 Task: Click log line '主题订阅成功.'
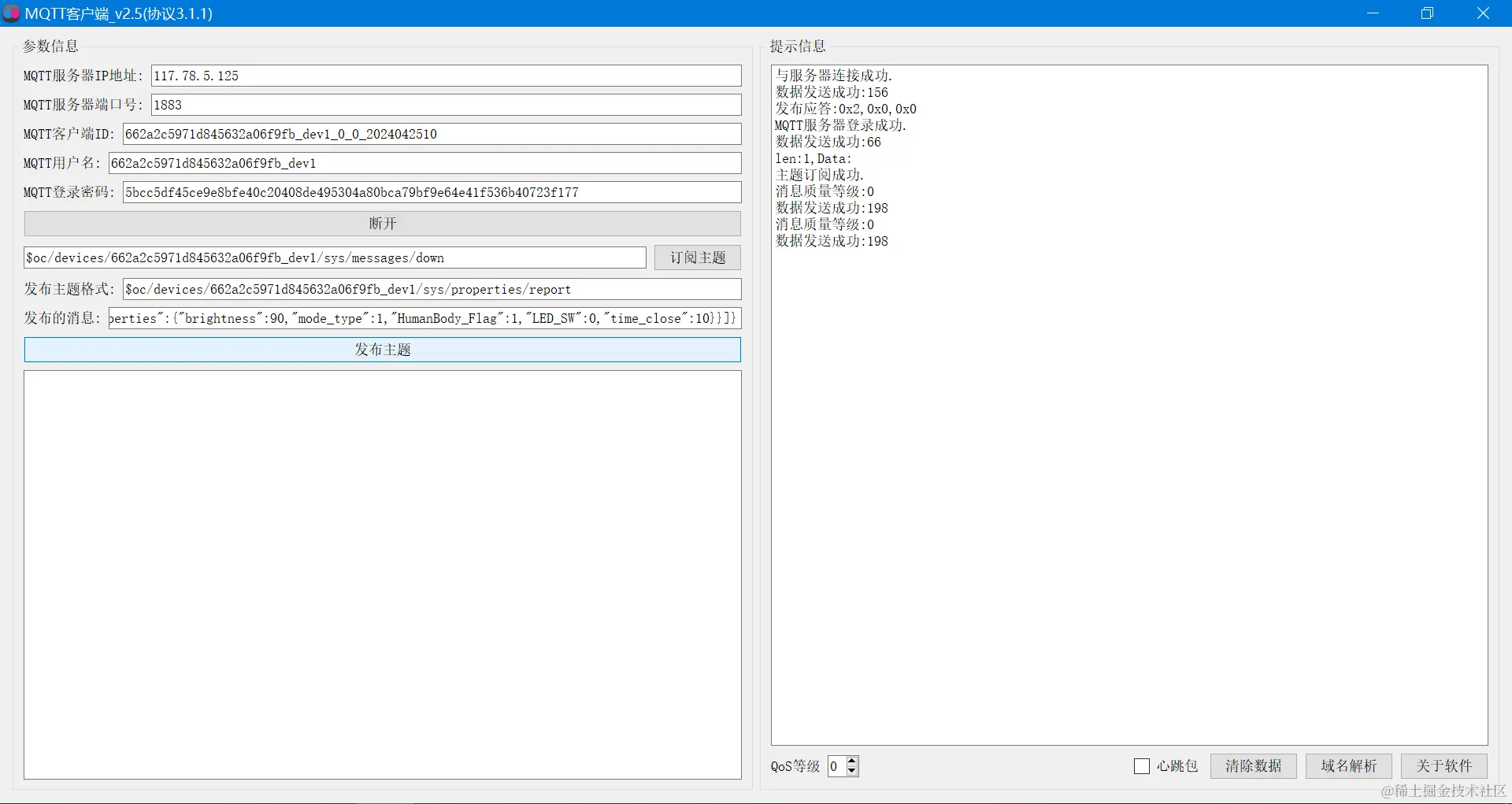[820, 175]
